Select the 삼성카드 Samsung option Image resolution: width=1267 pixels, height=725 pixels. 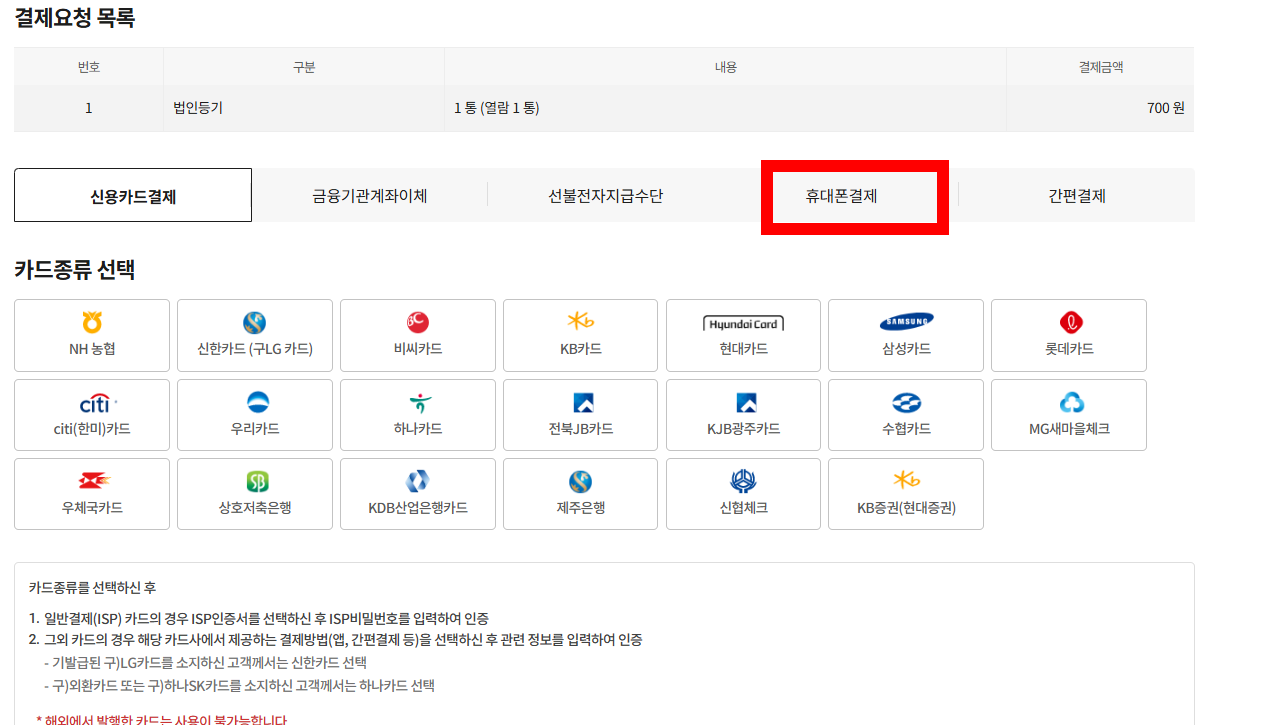906,335
